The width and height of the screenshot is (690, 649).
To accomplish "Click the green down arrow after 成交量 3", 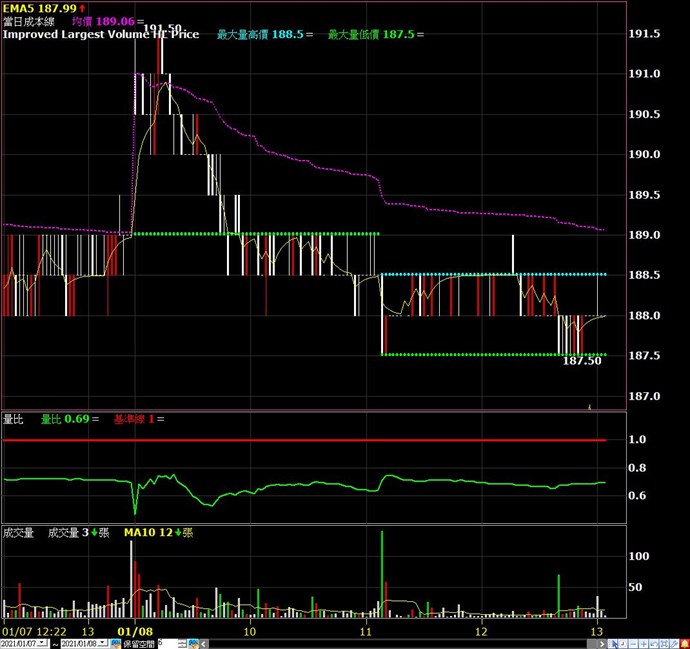I will (94, 533).
